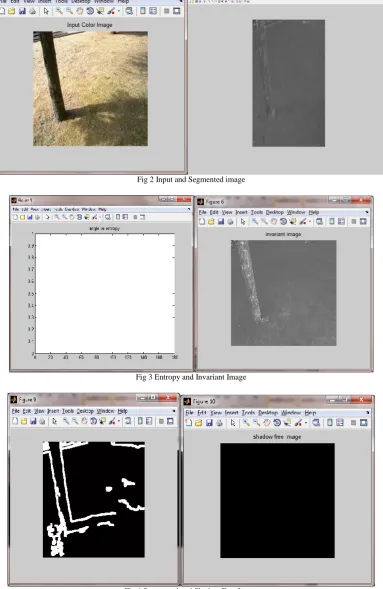Image resolution: width=383 pixels, height=589 pixels.
Task: Activate Zoom Out tool in Figure 10
Action: click(x=256, y=423)
